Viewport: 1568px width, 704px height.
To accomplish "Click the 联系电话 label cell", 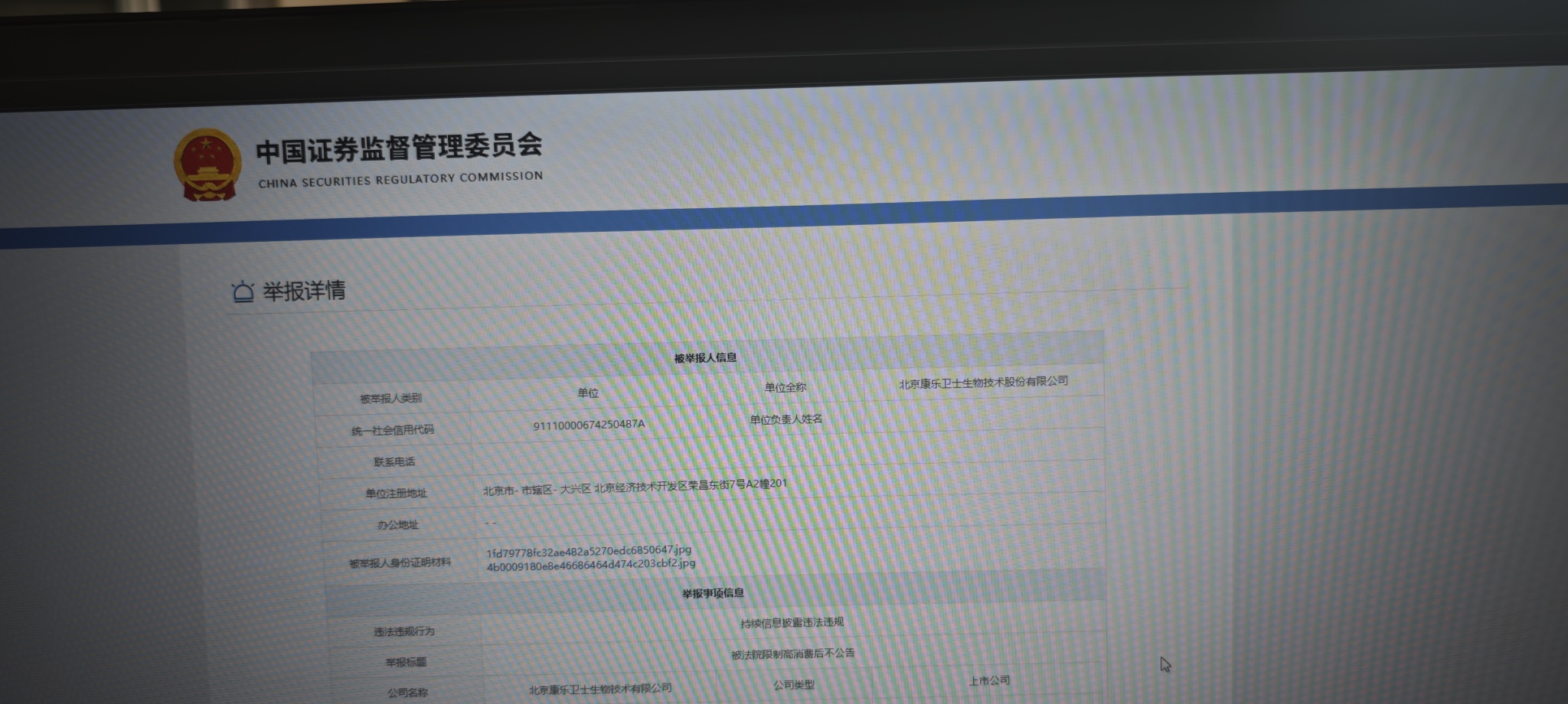I will (x=394, y=461).
